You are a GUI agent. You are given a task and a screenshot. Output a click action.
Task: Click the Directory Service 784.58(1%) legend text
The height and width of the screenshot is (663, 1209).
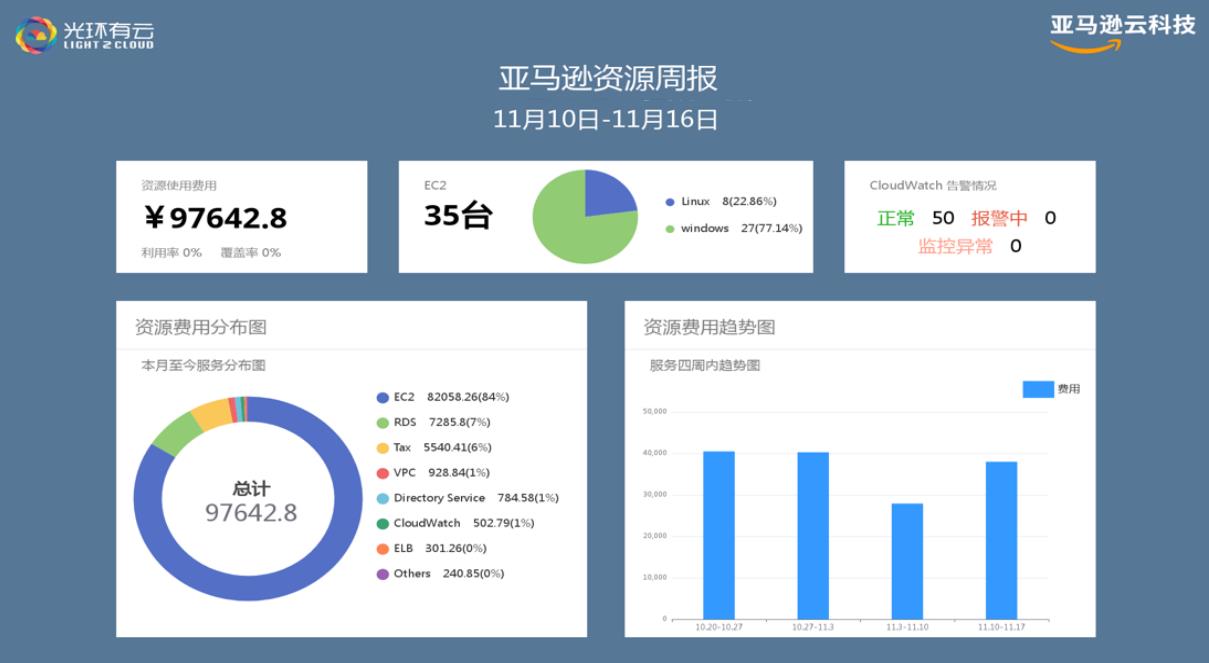[x=476, y=498]
